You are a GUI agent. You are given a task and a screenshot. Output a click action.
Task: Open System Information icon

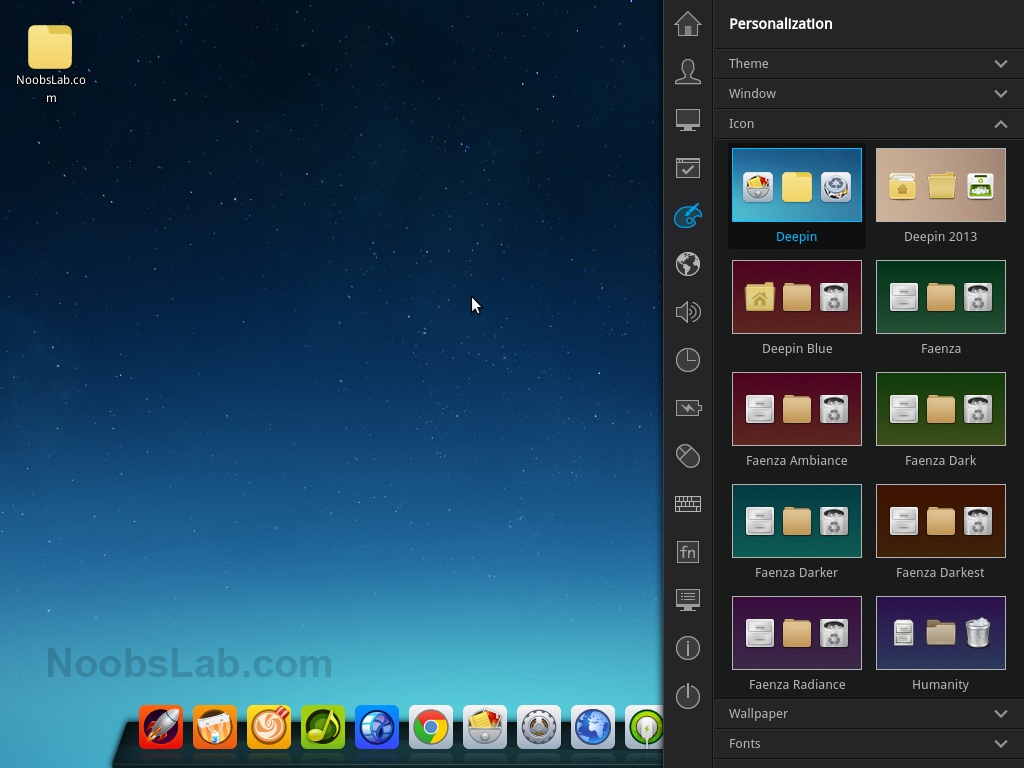(688, 648)
